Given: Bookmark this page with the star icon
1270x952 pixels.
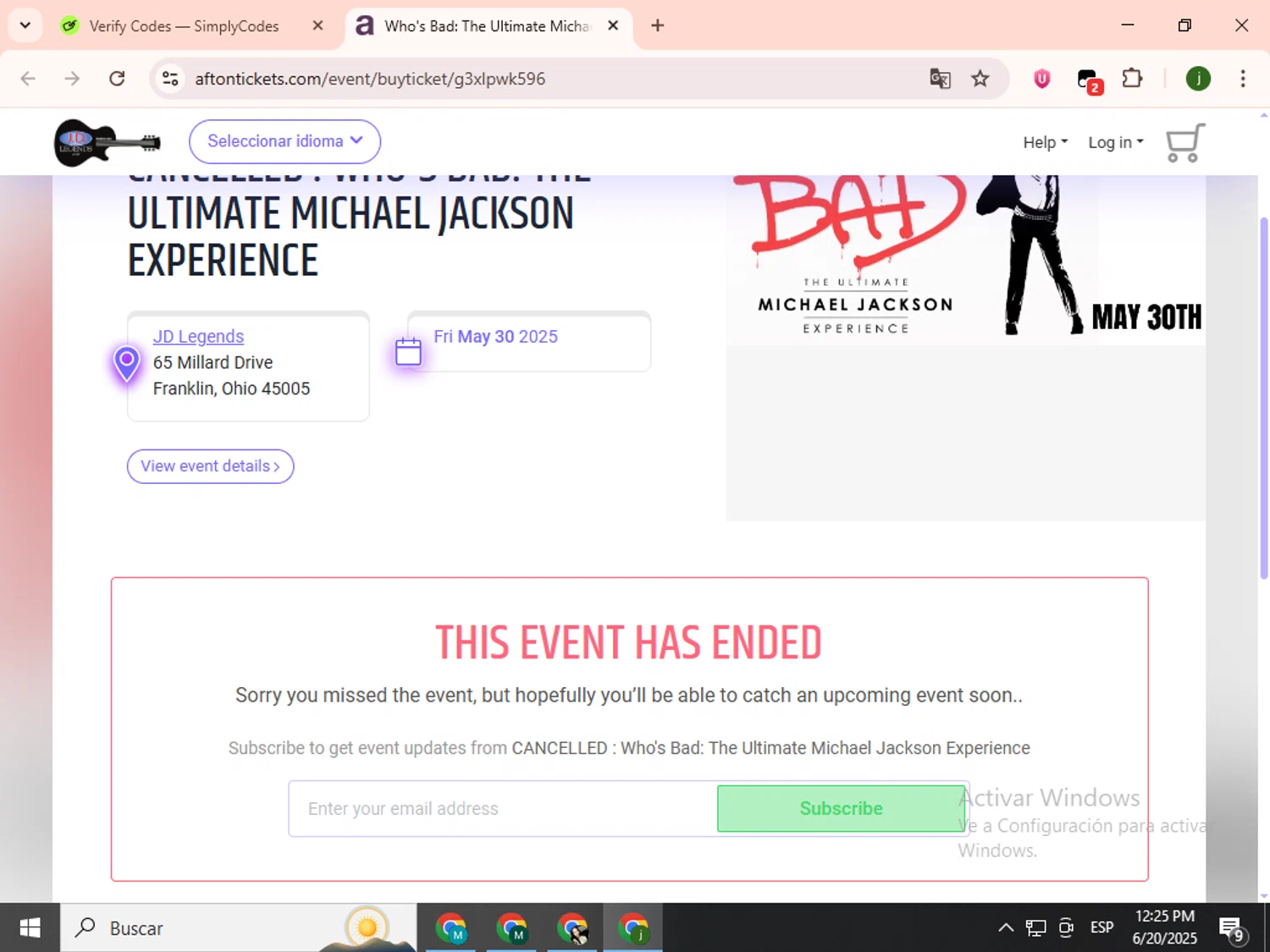Looking at the screenshot, I should pyautogui.click(x=980, y=79).
